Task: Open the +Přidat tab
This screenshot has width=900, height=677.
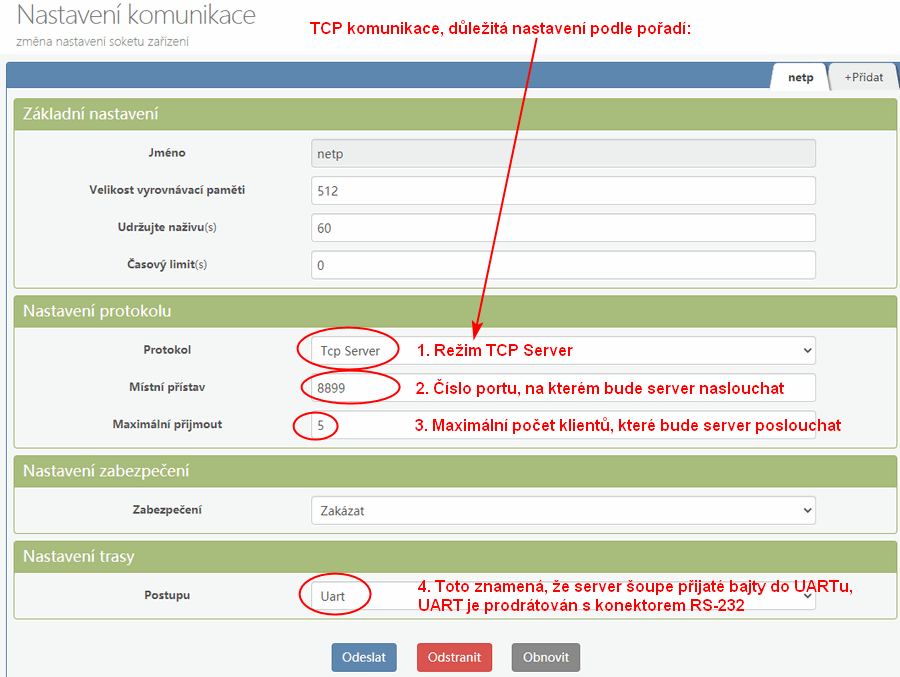Action: [863, 77]
